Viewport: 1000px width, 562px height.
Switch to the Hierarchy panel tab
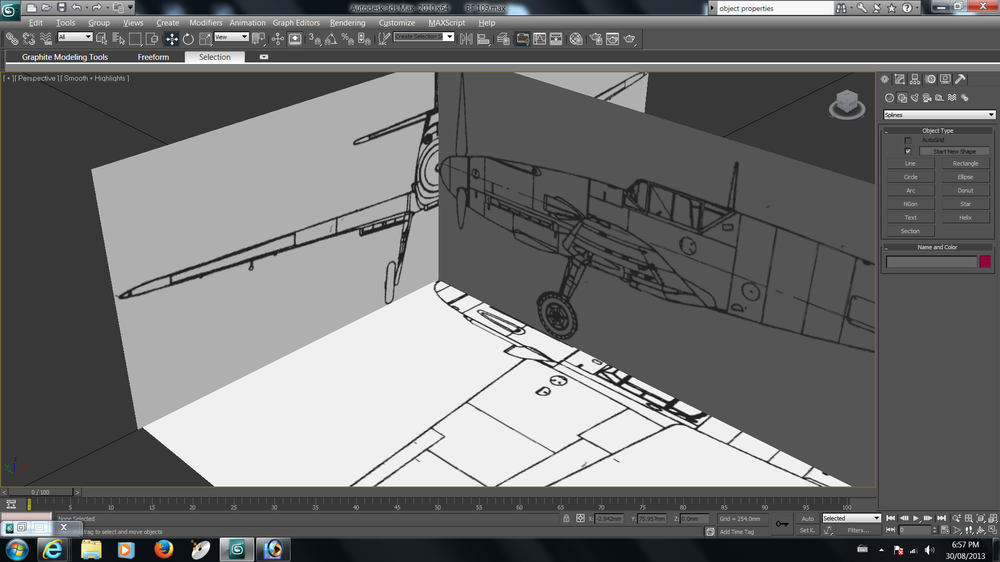(915, 79)
